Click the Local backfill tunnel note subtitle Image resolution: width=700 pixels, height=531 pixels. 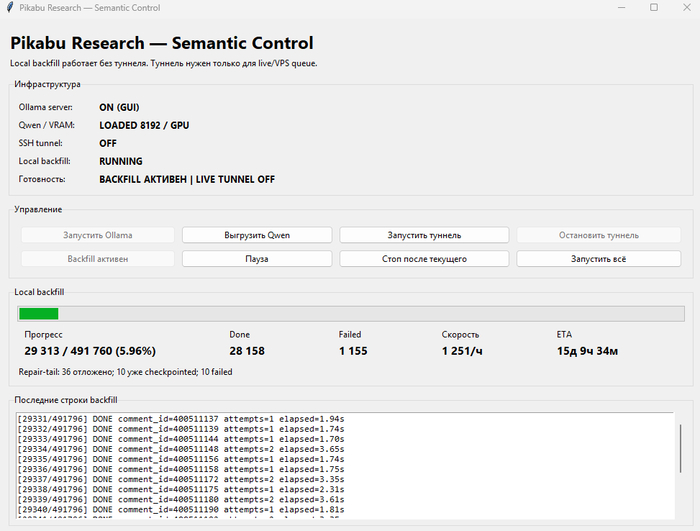tap(164, 63)
